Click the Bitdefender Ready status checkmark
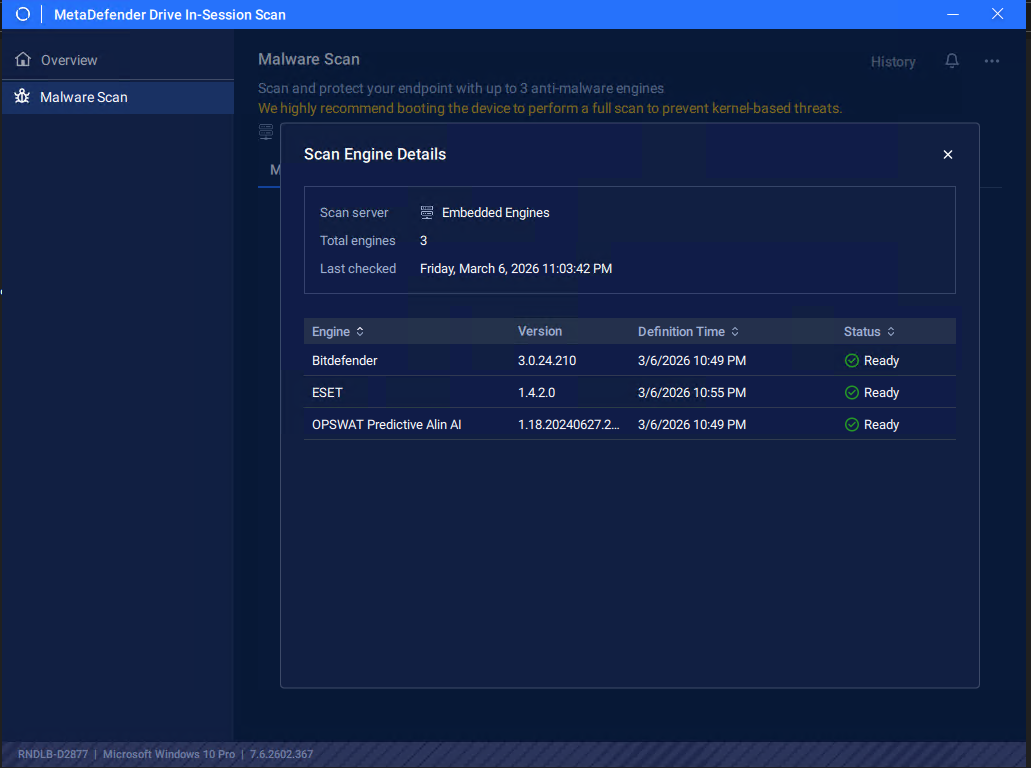The image size is (1031, 768). (852, 360)
